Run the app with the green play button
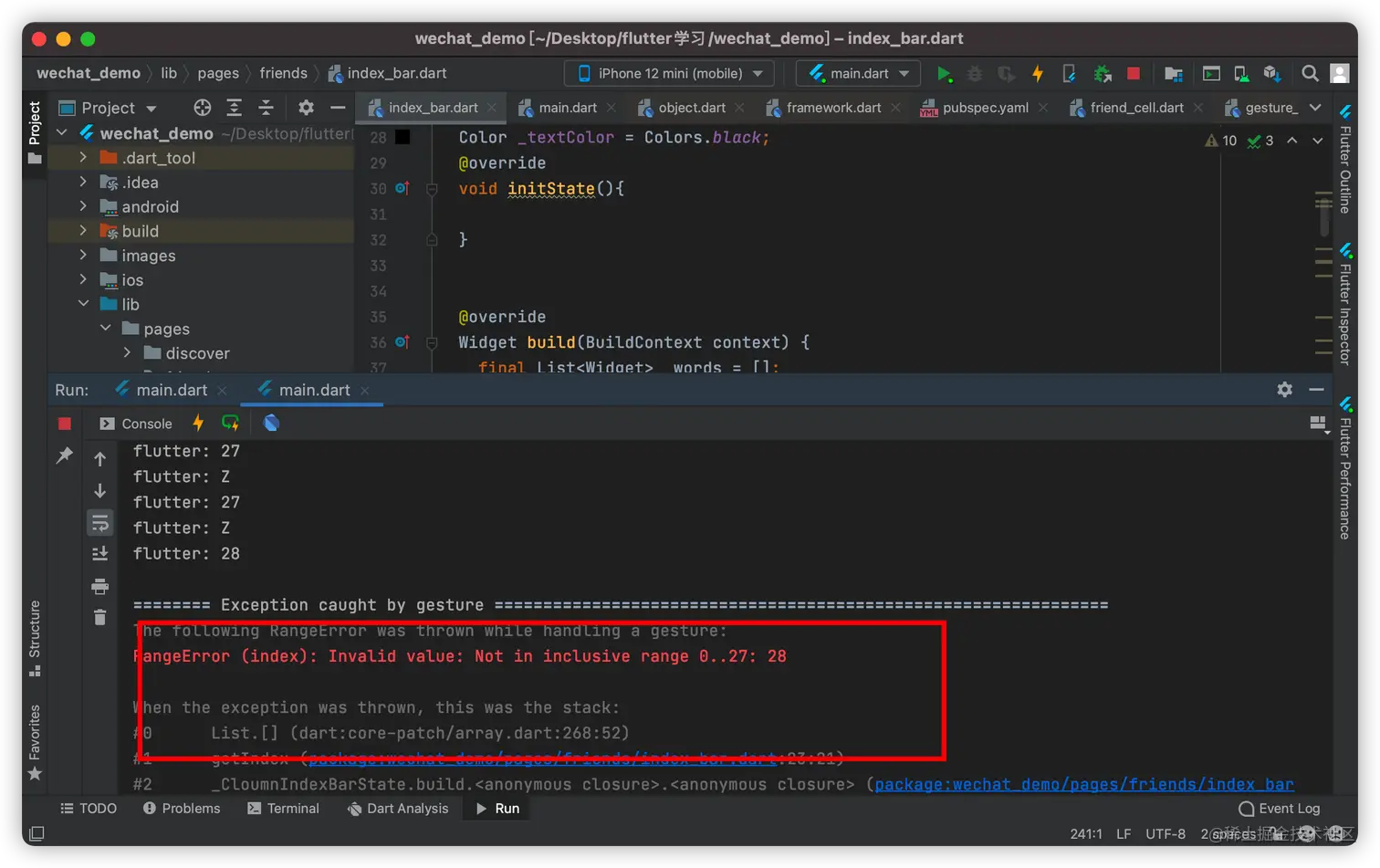1380x868 pixels. tap(944, 74)
